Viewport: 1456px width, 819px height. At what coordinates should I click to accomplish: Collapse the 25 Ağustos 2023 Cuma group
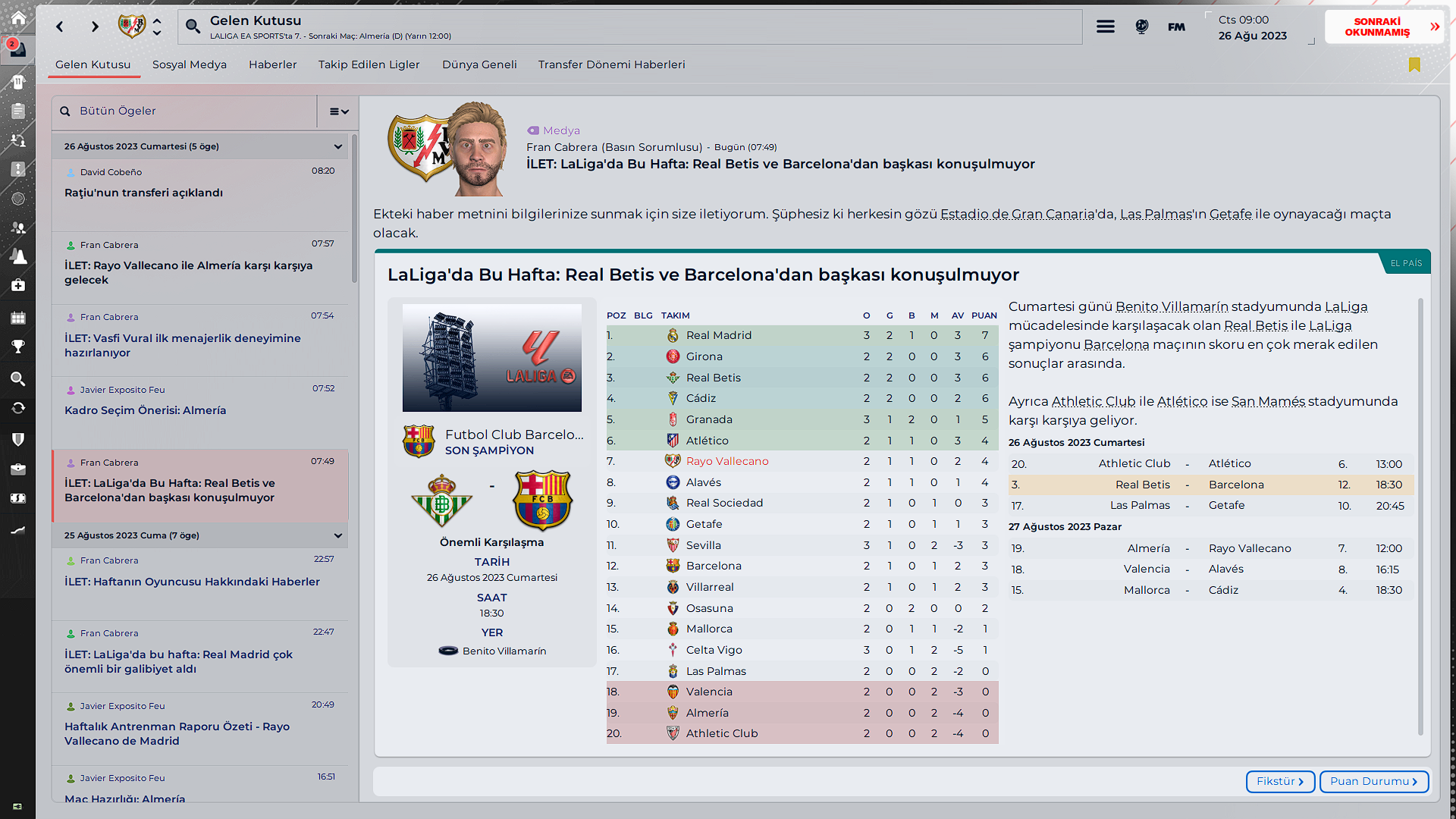pos(338,536)
